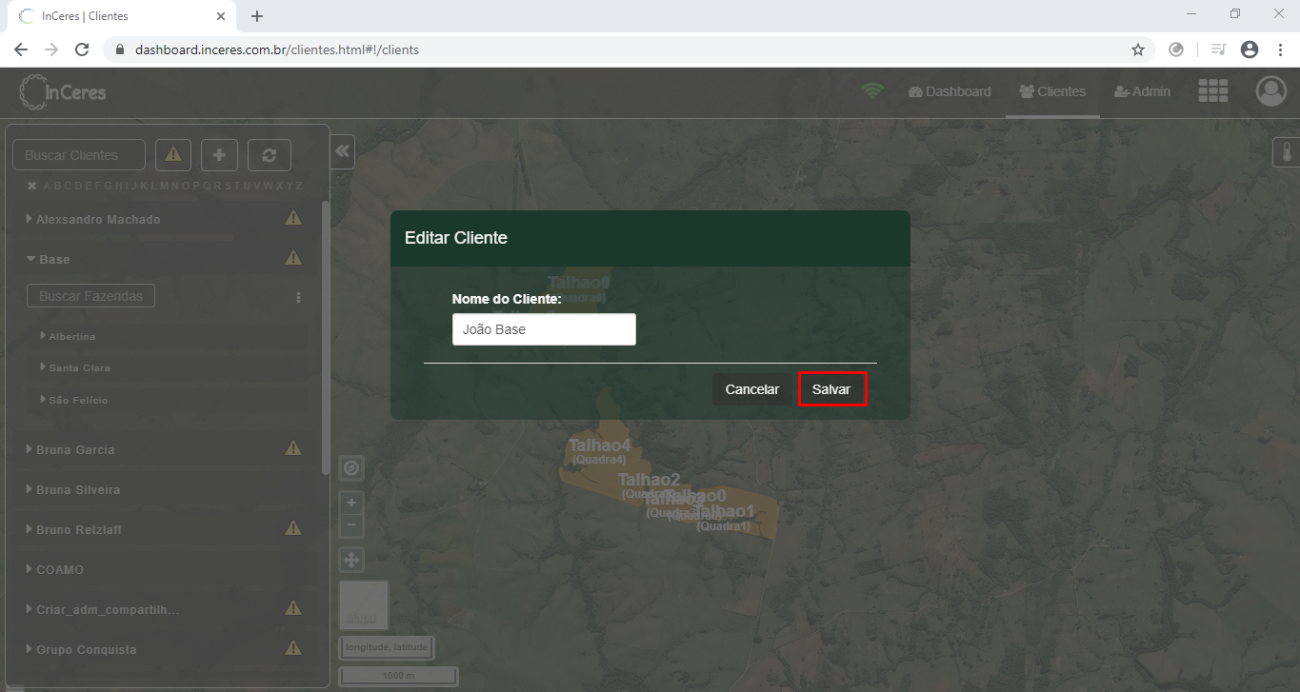The width and height of the screenshot is (1300, 692).
Task: Switch map layer via Mapa thumbnail
Action: point(363,606)
